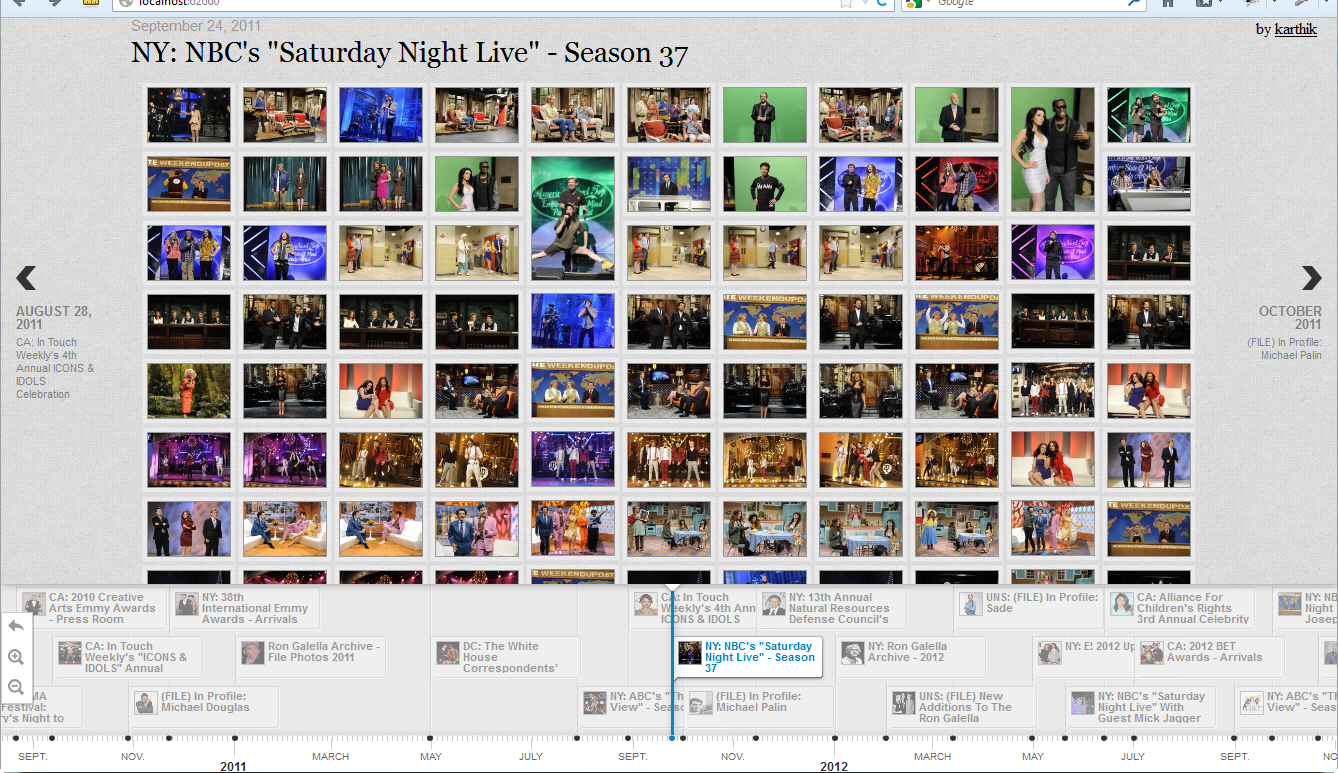
Task: Open tall photo of woman in white dress
Action: pos(1052,149)
